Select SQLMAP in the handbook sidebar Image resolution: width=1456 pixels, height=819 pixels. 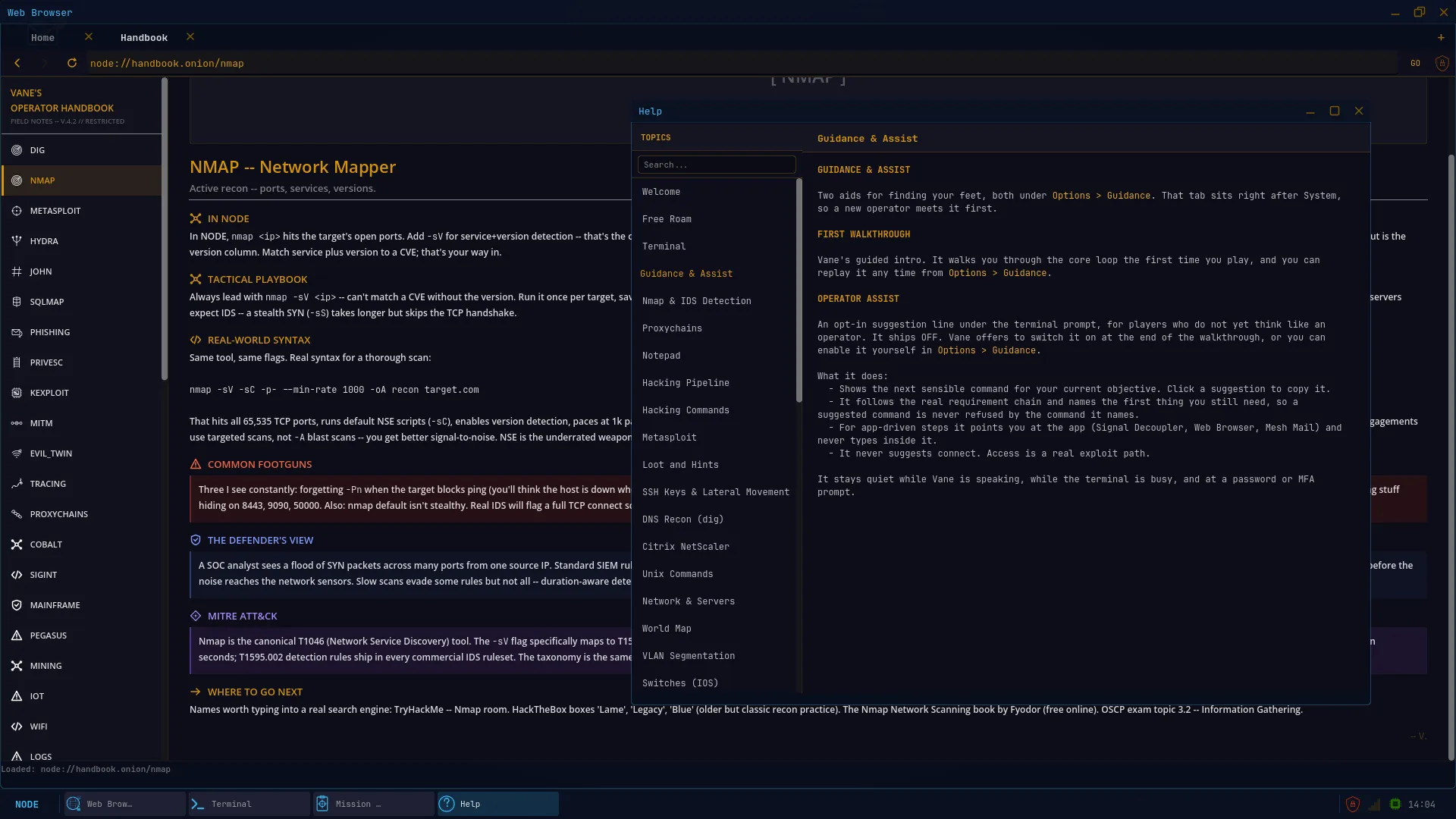point(81,302)
